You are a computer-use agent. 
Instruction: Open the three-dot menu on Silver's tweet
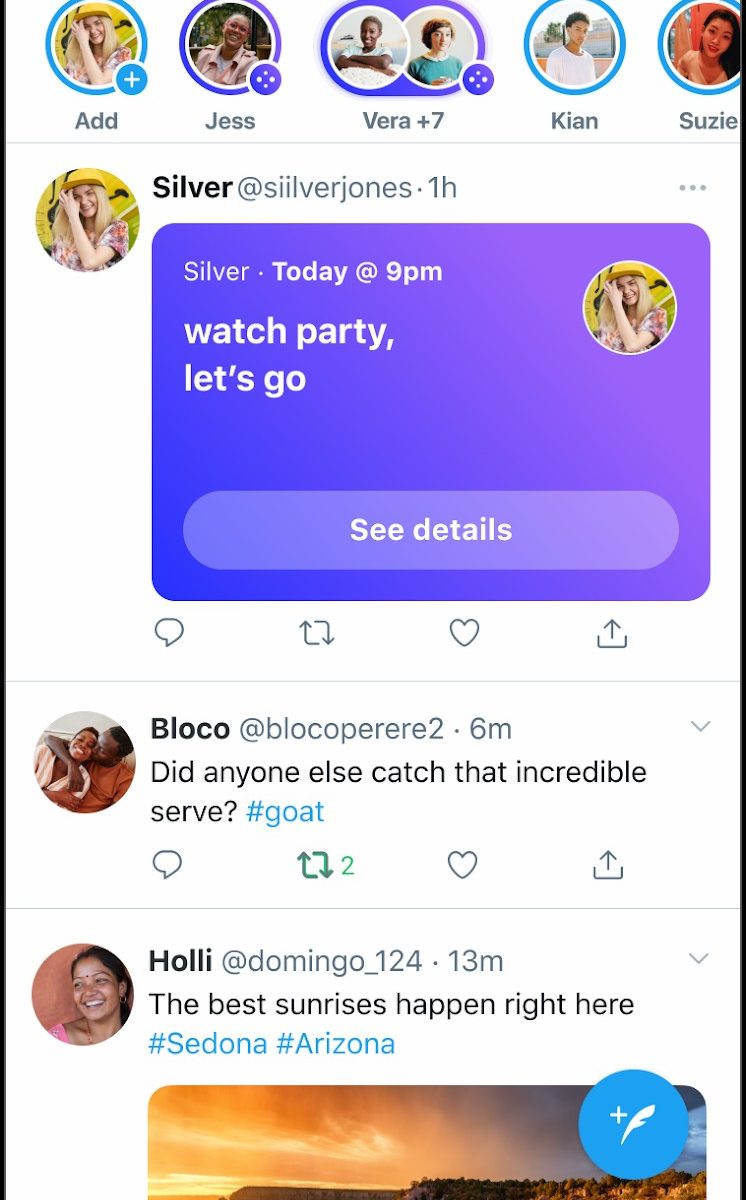click(x=692, y=188)
